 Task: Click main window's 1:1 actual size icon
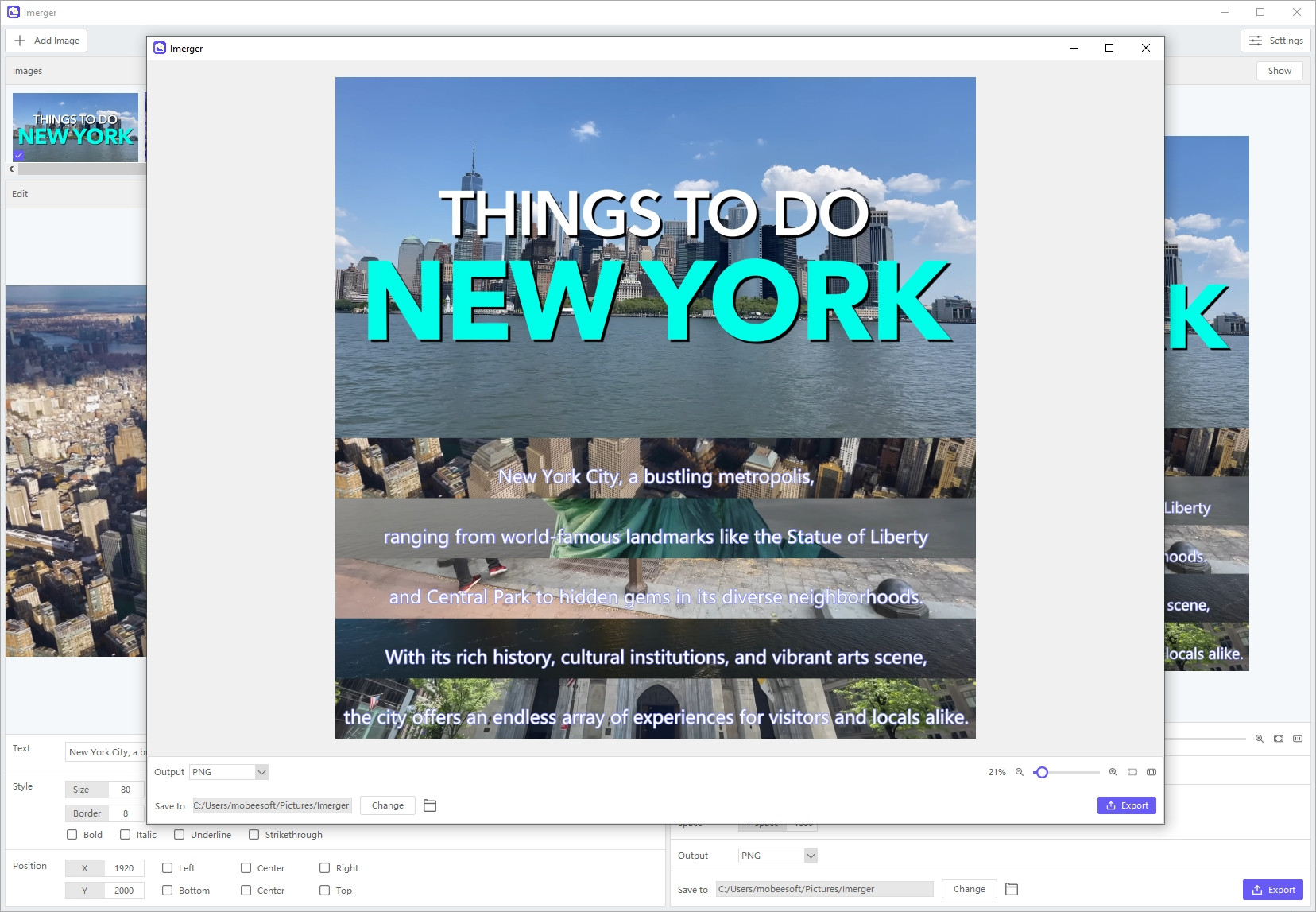[1298, 739]
